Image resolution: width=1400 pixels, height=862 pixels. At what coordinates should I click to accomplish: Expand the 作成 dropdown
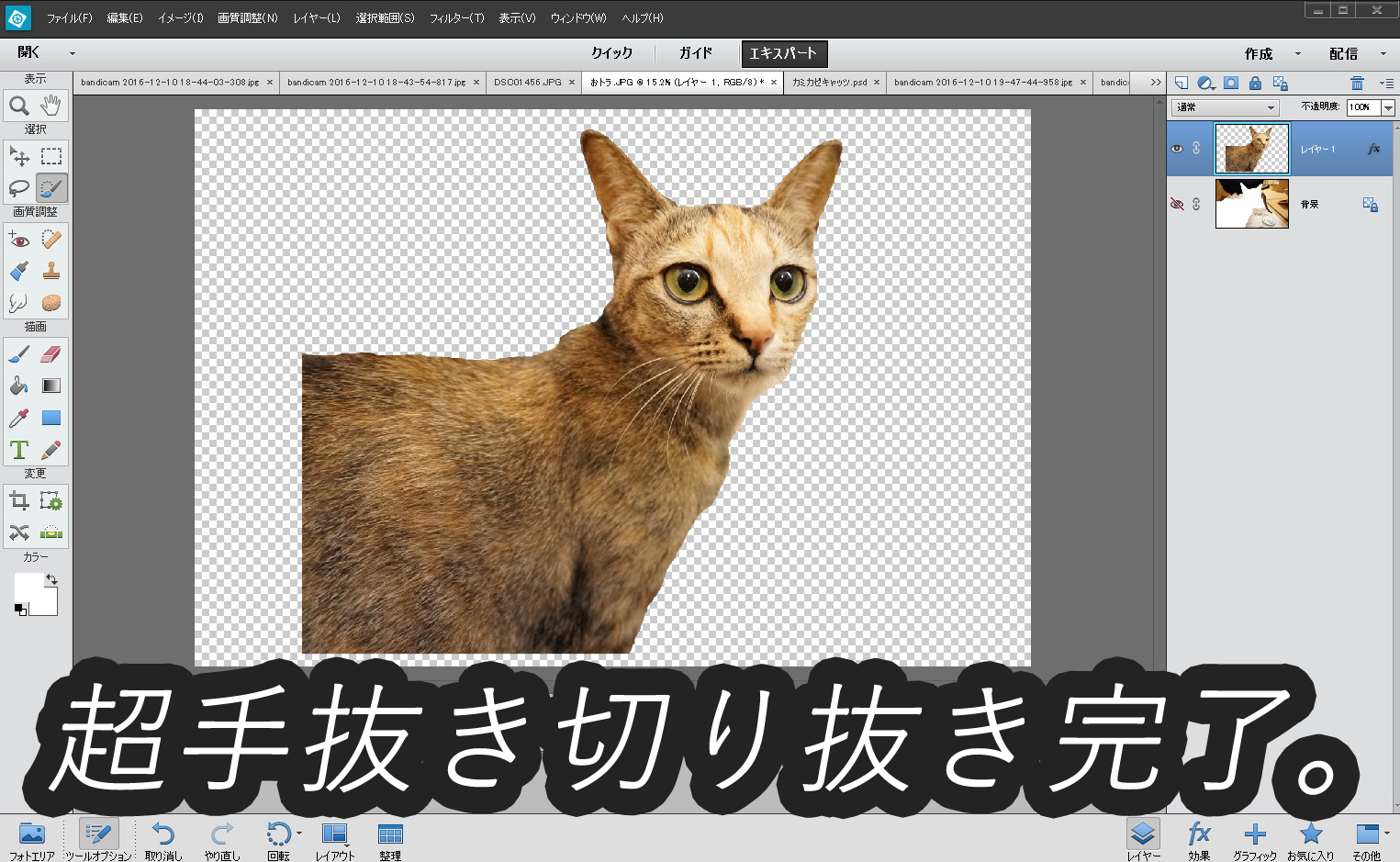1297,53
